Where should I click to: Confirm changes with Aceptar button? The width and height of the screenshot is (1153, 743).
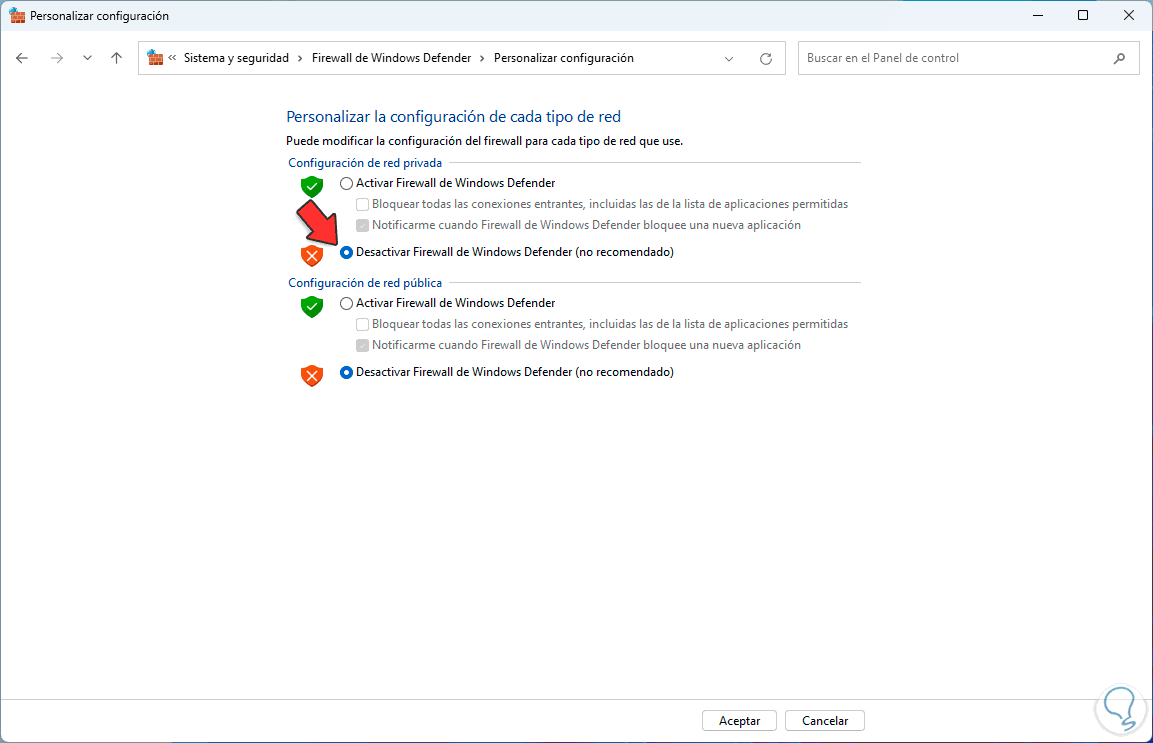(739, 721)
